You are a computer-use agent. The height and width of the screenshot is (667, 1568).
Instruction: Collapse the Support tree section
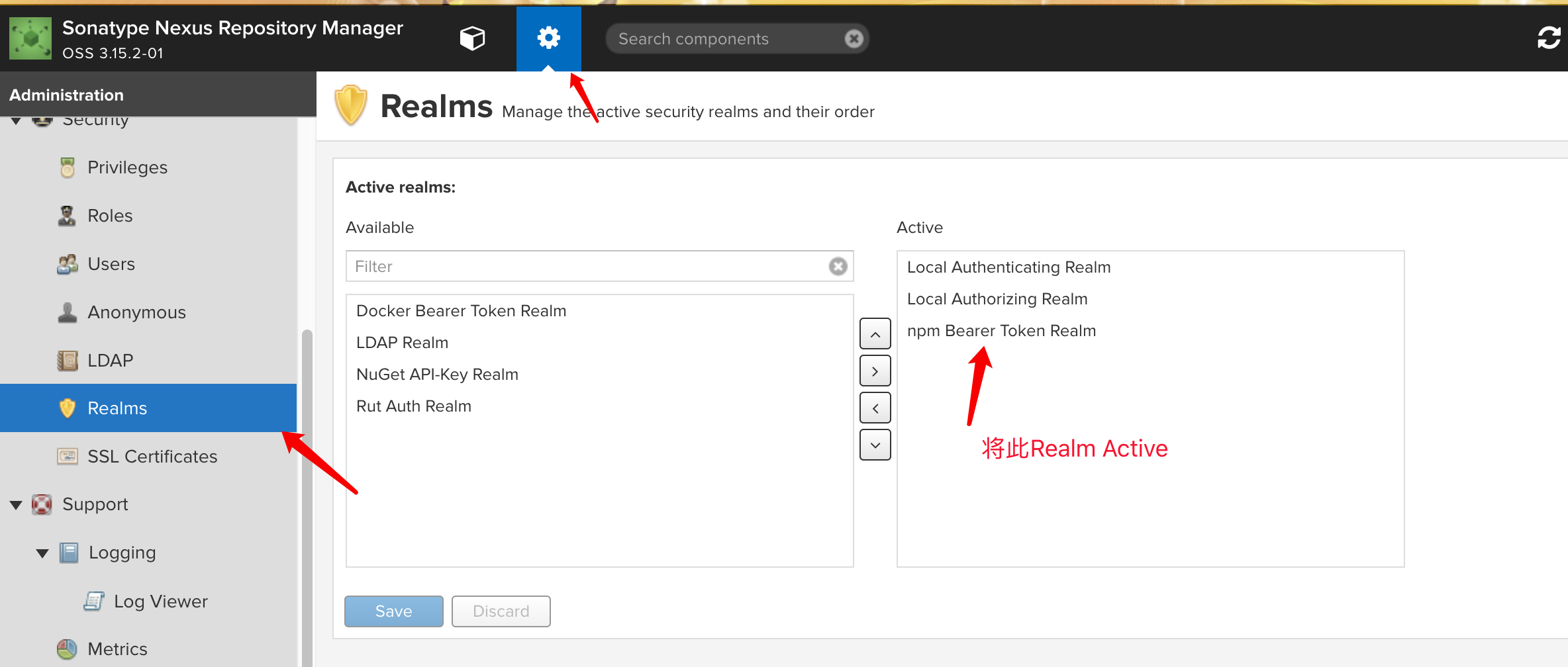click(x=16, y=505)
